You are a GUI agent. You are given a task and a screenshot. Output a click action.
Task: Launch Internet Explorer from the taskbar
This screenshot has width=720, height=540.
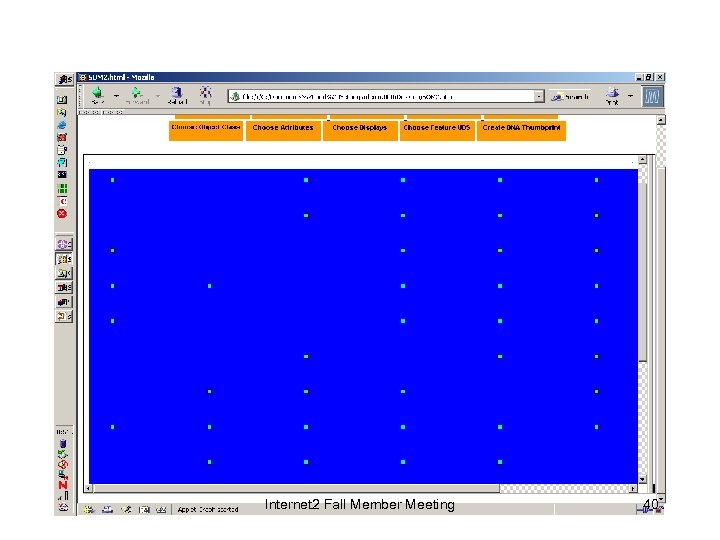62,125
